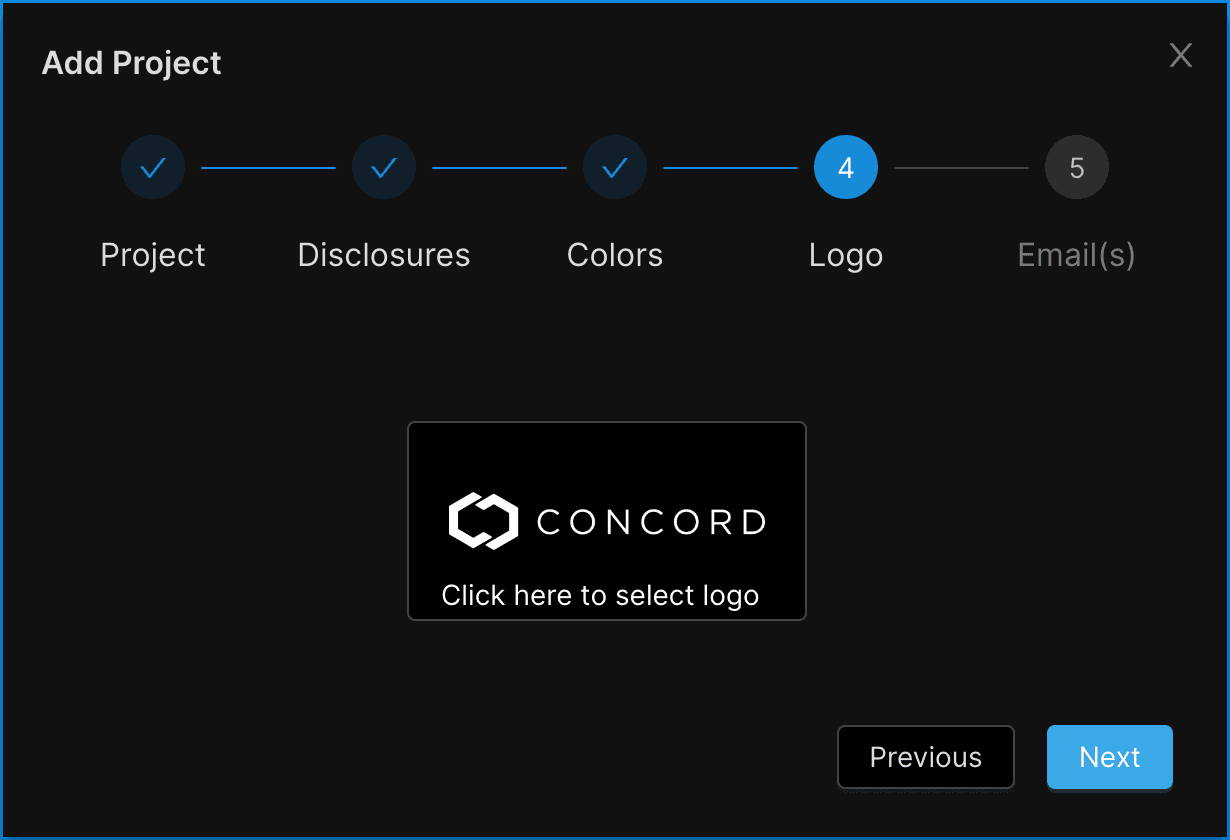1230x840 pixels.
Task: Switch to the Colors step label
Action: [615, 255]
